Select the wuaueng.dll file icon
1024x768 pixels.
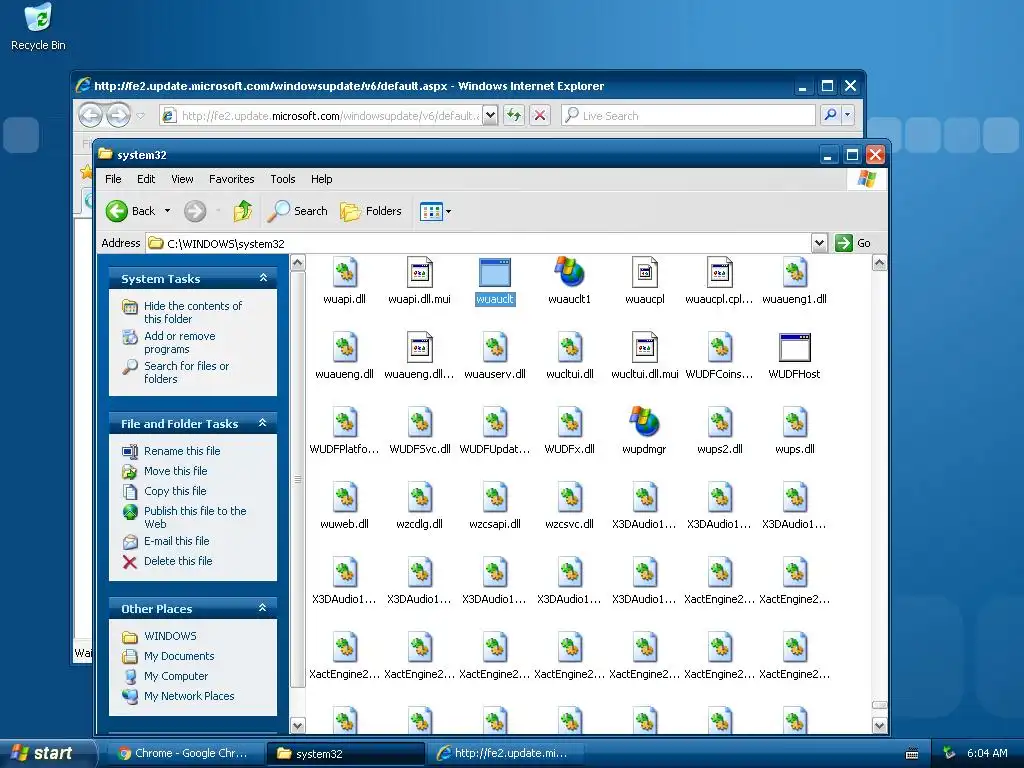(344, 347)
